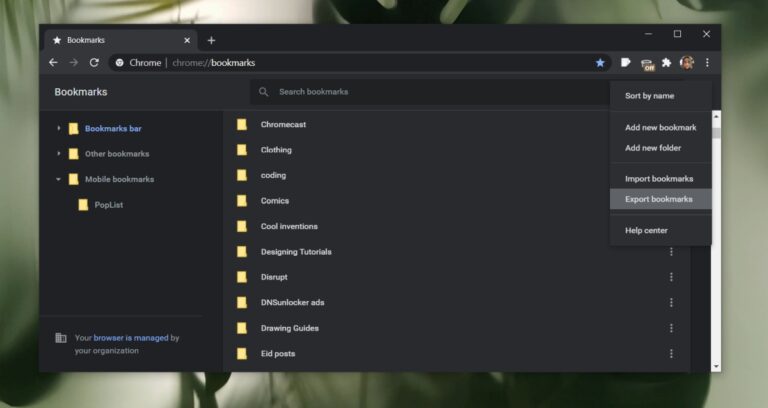Select the Clothing folder name

pyautogui.click(x=276, y=150)
